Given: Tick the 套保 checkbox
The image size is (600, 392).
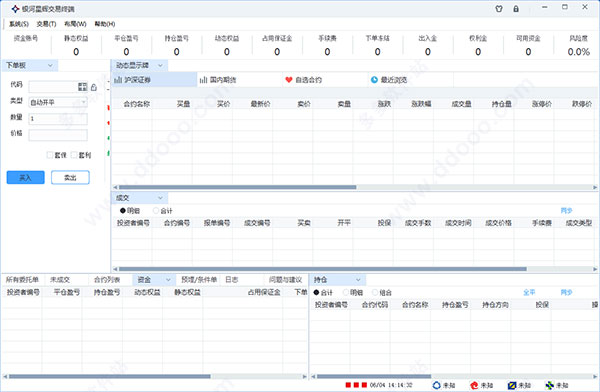Looking at the screenshot, I should pyautogui.click(x=50, y=155).
